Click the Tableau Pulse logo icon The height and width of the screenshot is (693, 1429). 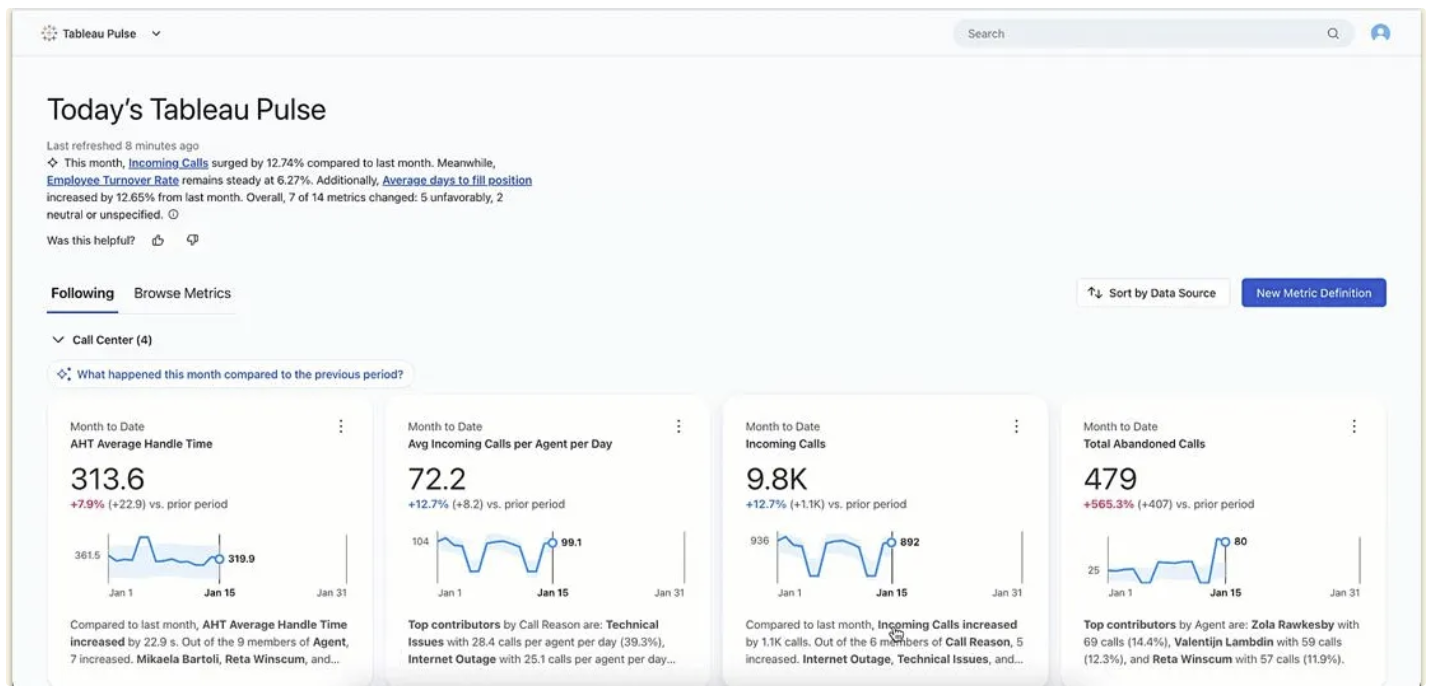[x=49, y=33]
